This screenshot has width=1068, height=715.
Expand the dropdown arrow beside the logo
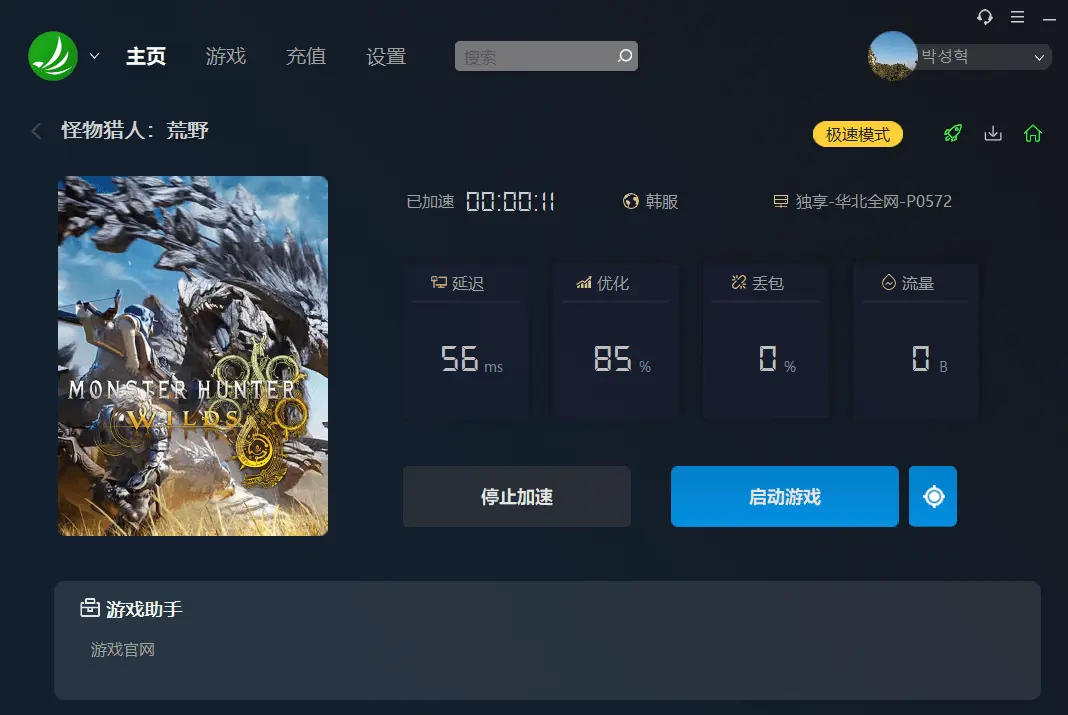tap(95, 56)
